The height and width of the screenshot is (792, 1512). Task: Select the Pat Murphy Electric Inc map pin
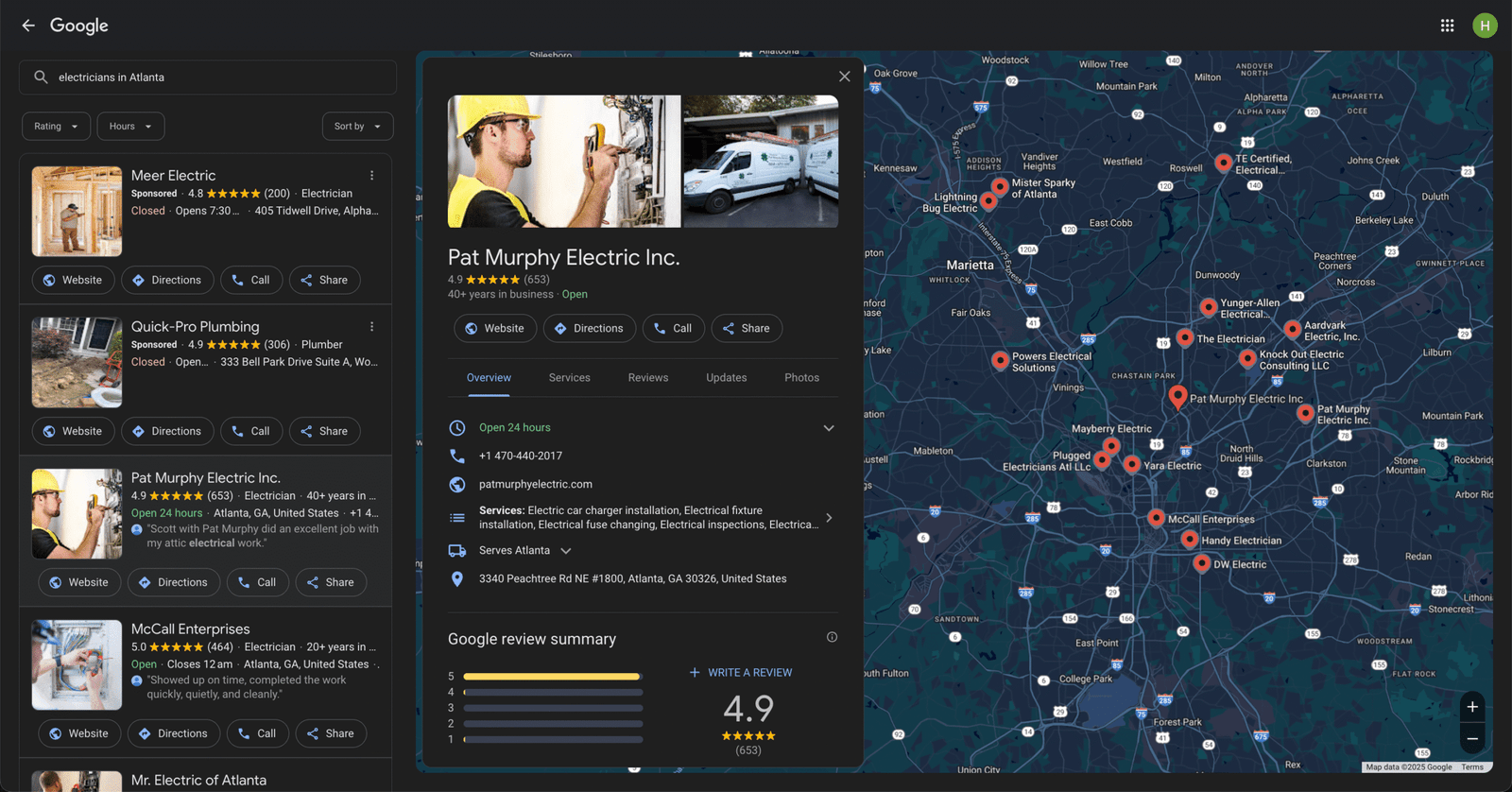point(1177,396)
